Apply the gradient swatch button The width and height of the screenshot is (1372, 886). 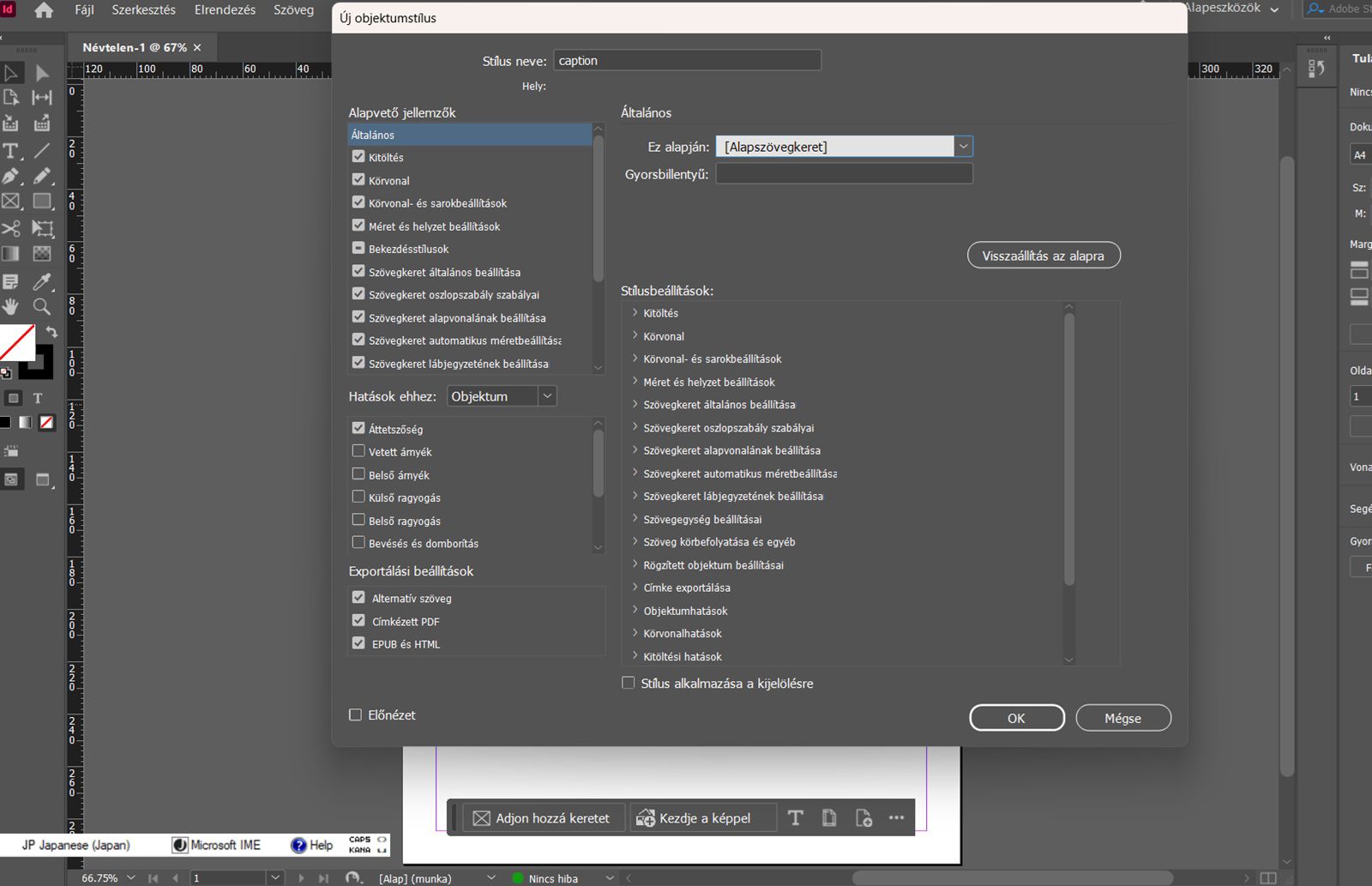(x=26, y=422)
